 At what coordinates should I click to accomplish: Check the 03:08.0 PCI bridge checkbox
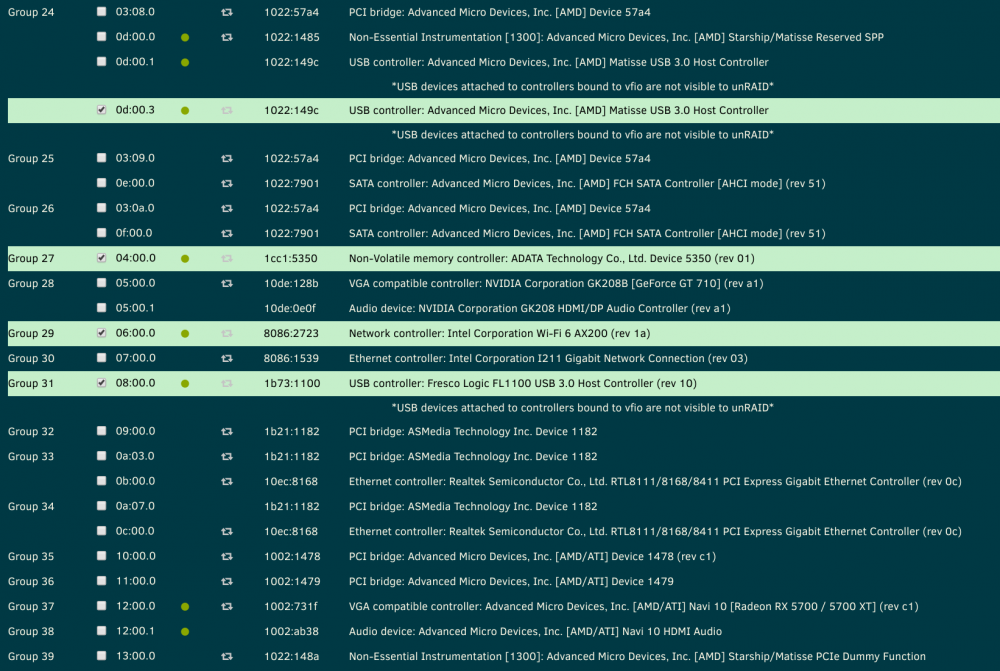101,11
